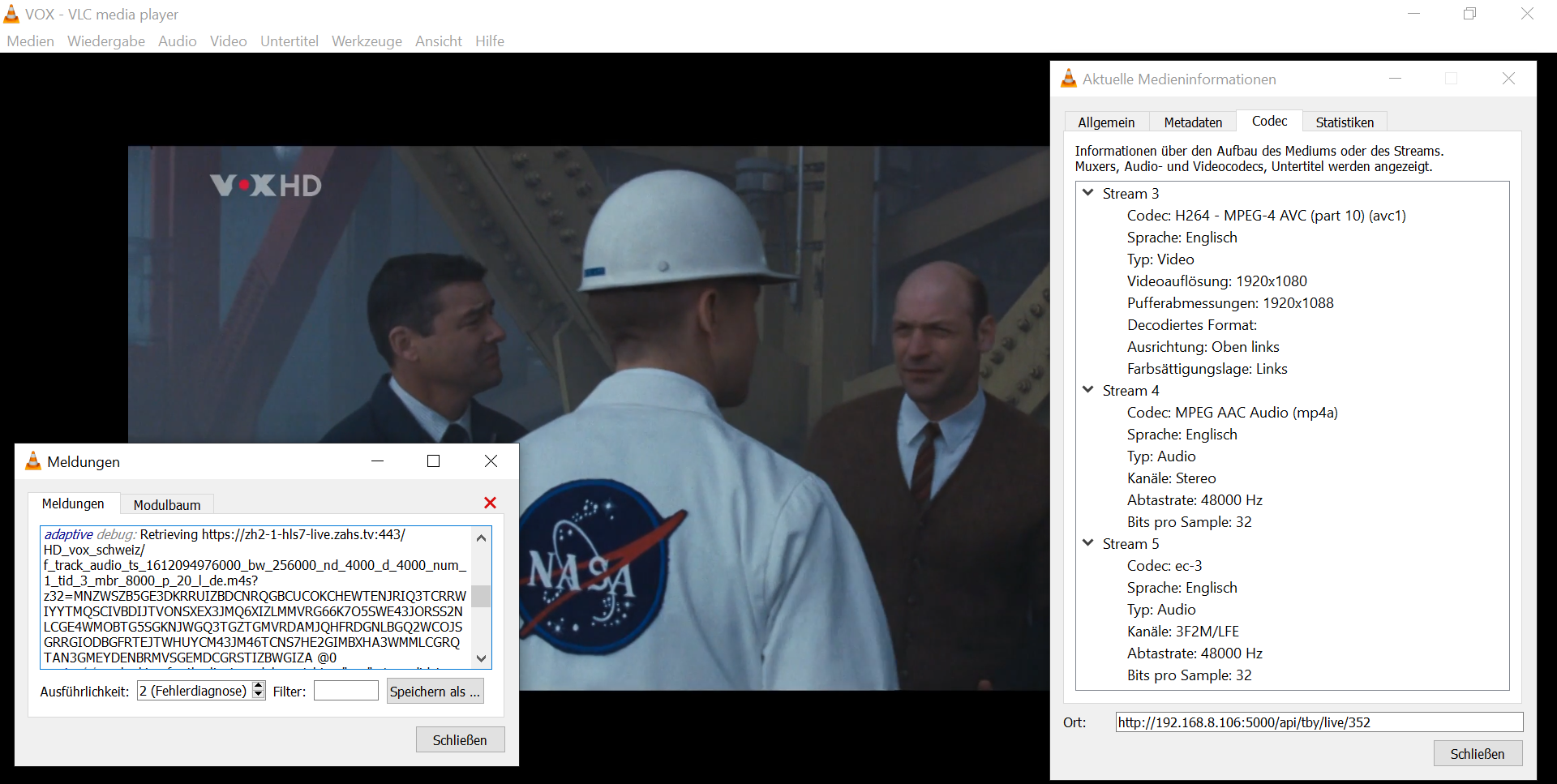Image resolution: width=1557 pixels, height=784 pixels.
Task: Click the message log scroll-up arrow
Action: 482,538
